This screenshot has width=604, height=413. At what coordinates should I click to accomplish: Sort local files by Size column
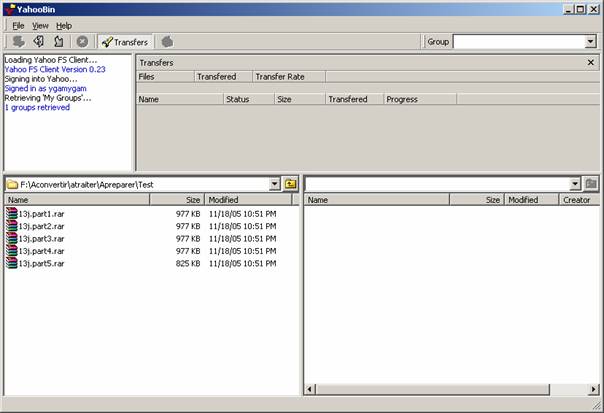tap(177, 200)
